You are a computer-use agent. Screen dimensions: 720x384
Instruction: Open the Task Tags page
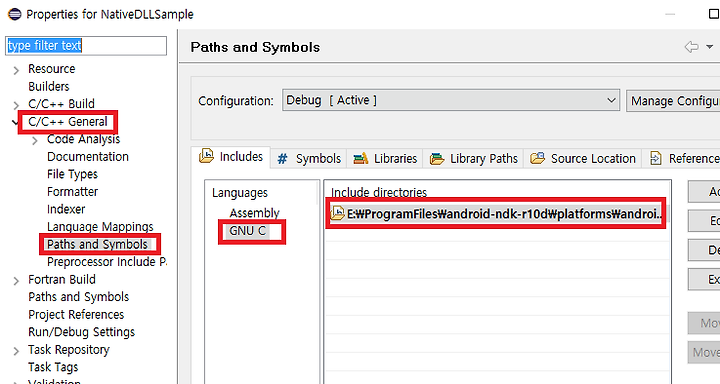coord(53,367)
